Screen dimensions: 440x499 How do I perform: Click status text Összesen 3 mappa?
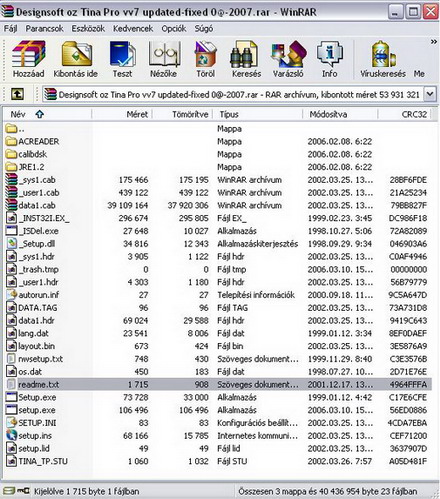pyautogui.click(x=328, y=491)
